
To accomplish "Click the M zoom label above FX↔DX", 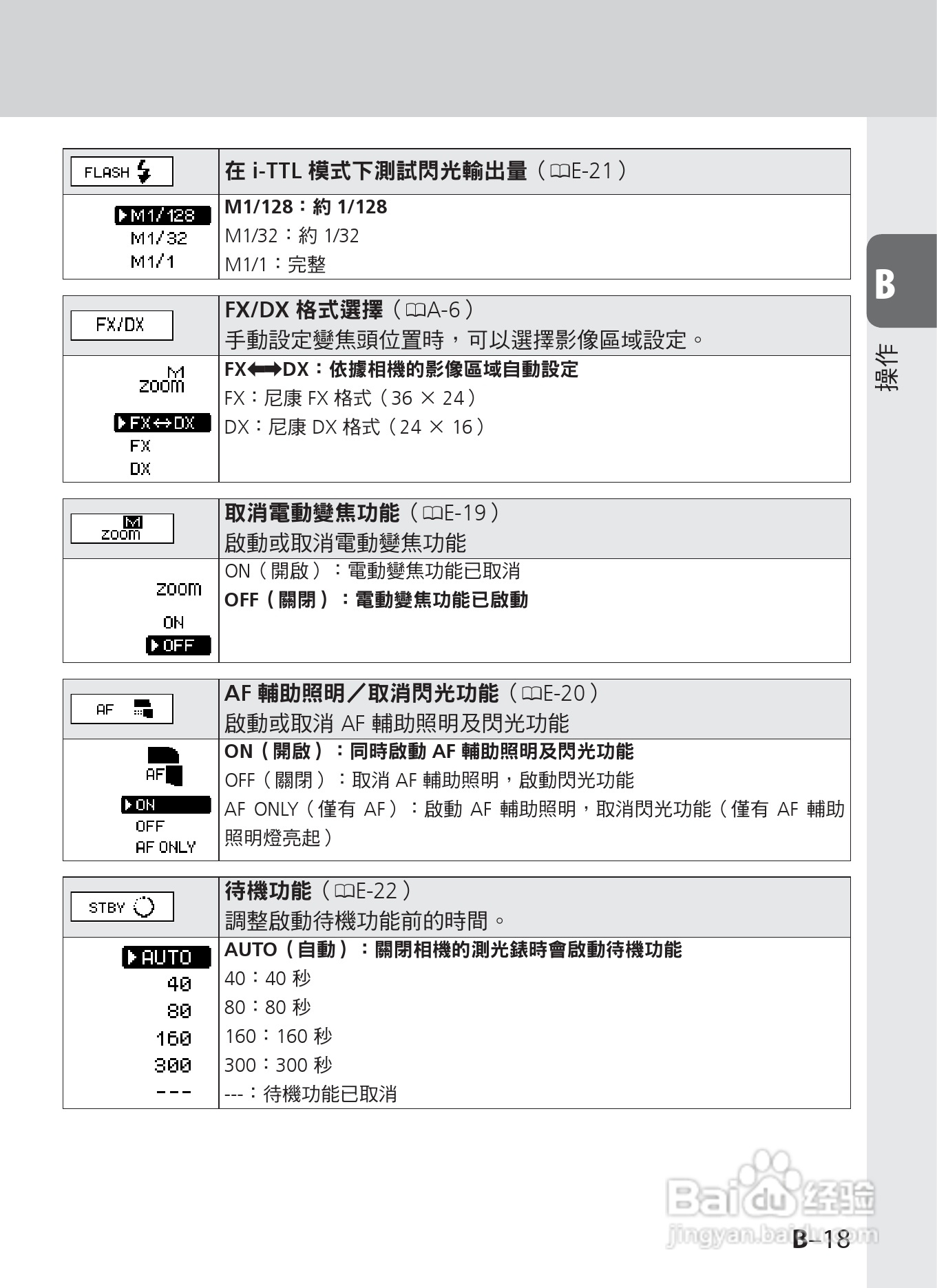I will [162, 380].
